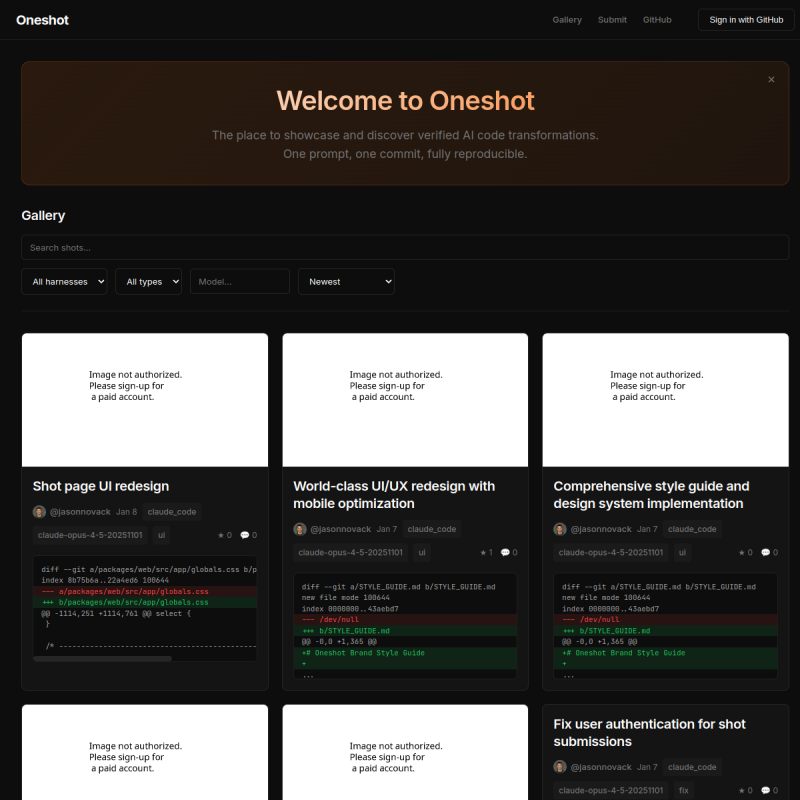Open Fix user authentication for shot submissions
The image size is (800, 800).
649,732
